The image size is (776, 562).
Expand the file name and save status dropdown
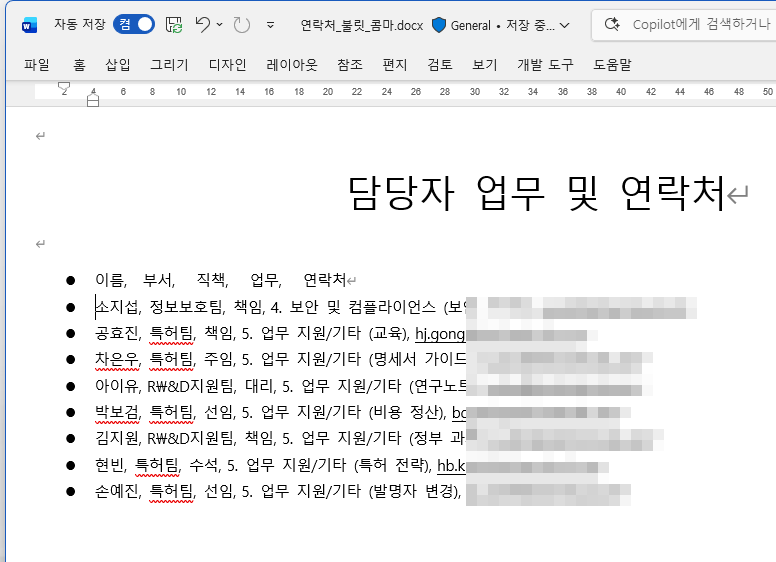coord(565,25)
